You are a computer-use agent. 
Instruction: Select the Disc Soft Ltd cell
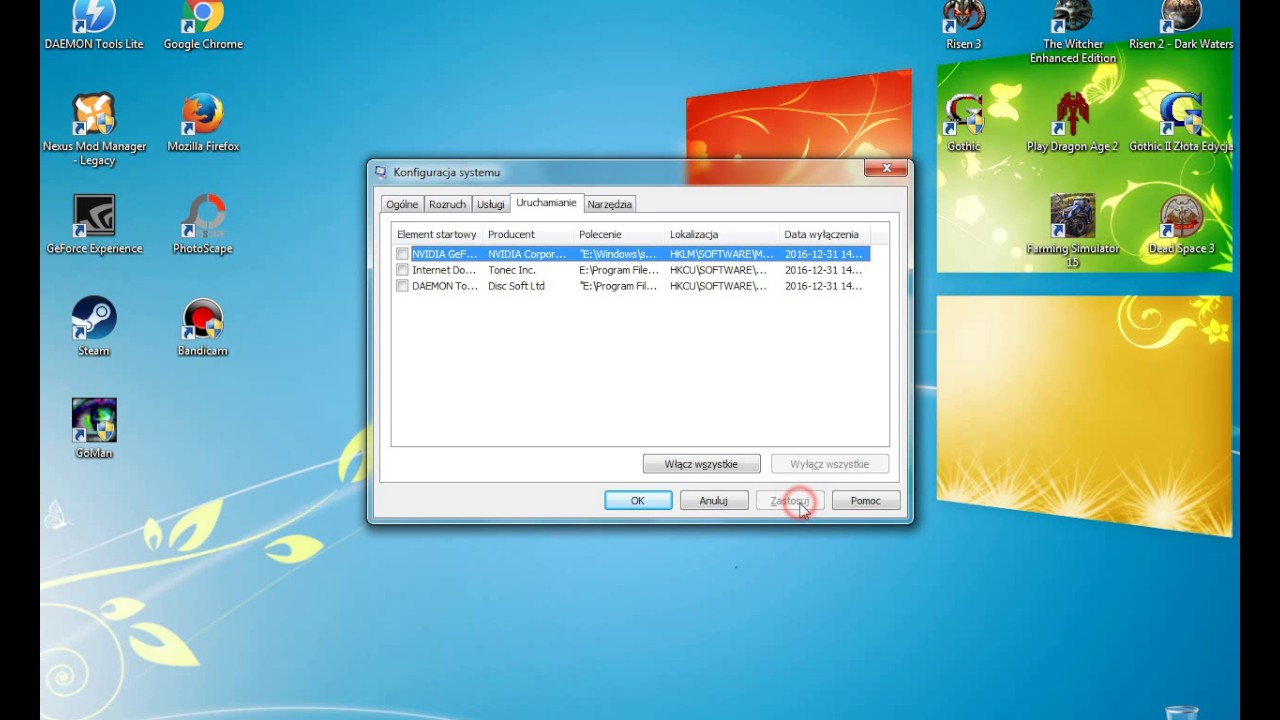tap(517, 286)
